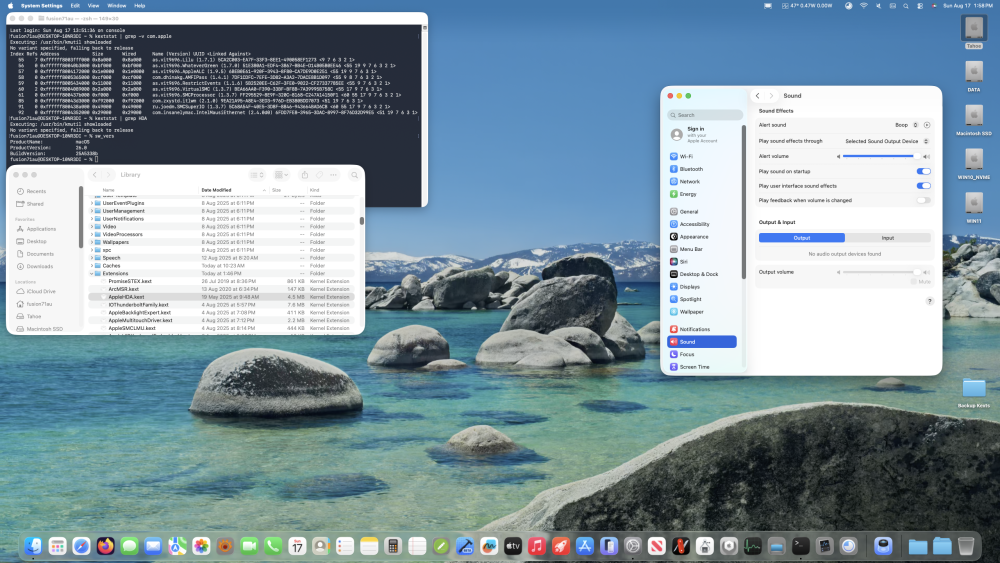The height and width of the screenshot is (563, 1000).
Task: Open Finder group-by dropdown
Action: tap(281, 175)
